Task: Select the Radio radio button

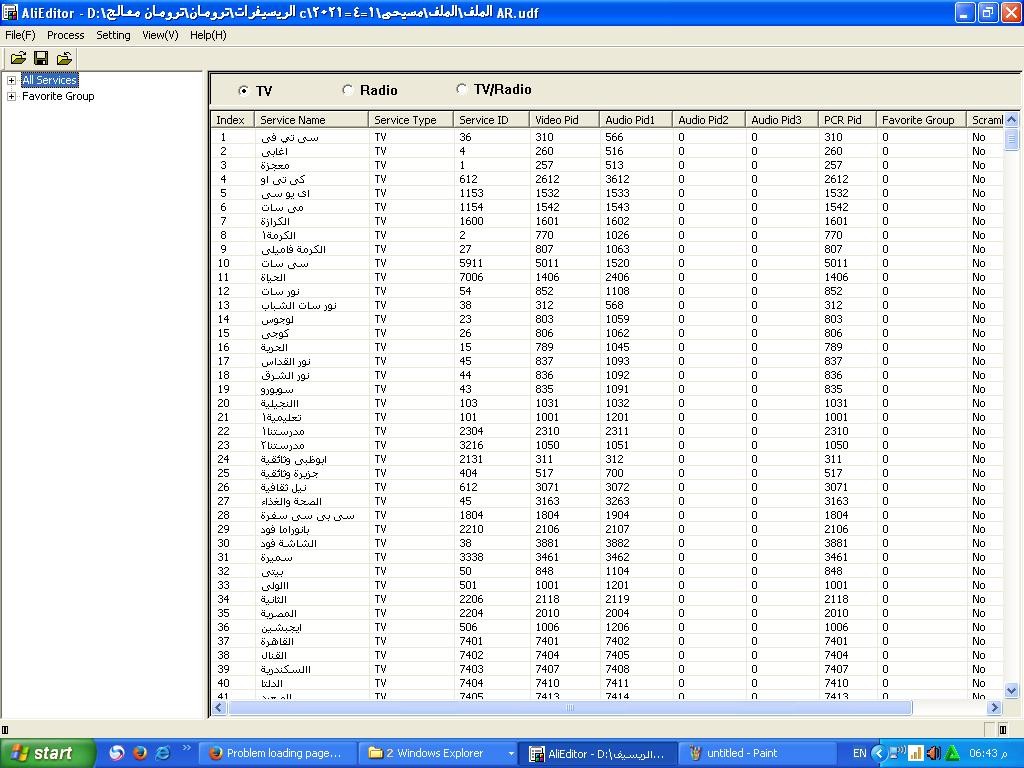Action: pyautogui.click(x=348, y=90)
